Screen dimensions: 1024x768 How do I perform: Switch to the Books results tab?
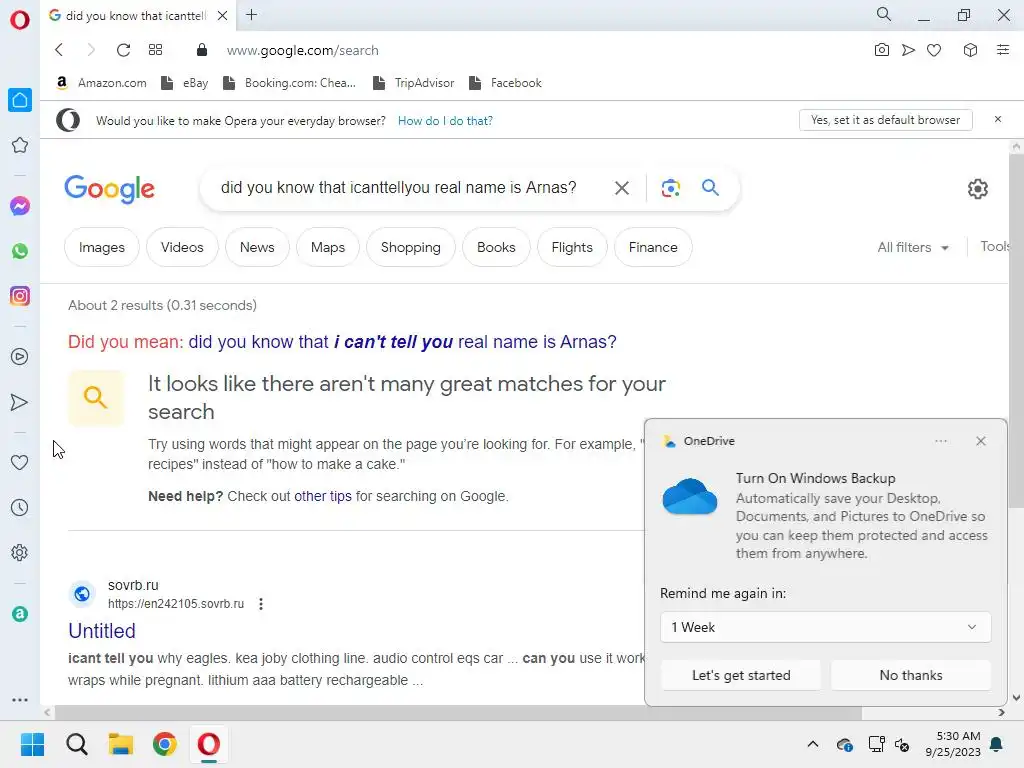(x=496, y=248)
